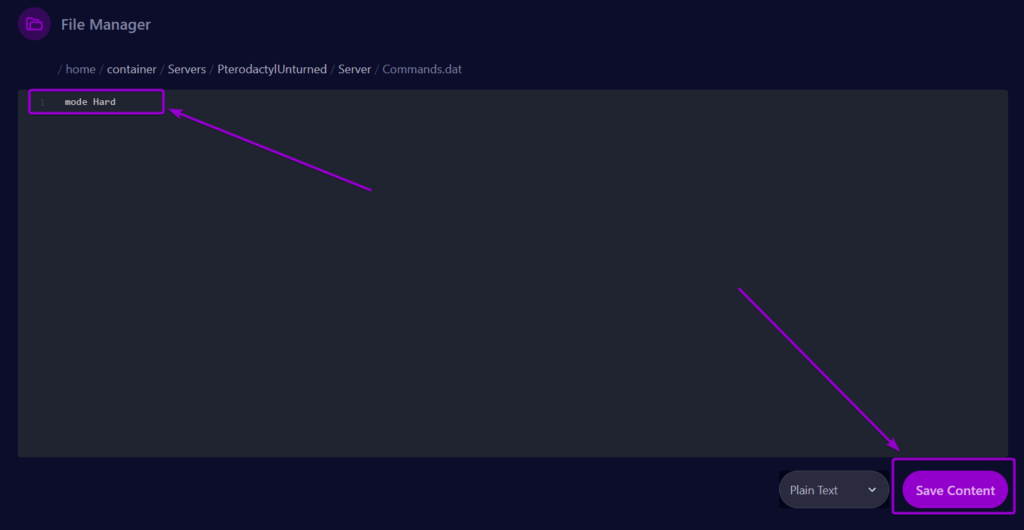Navigate to the Servers breadcrumb
The height and width of the screenshot is (530, 1024).
tap(187, 69)
